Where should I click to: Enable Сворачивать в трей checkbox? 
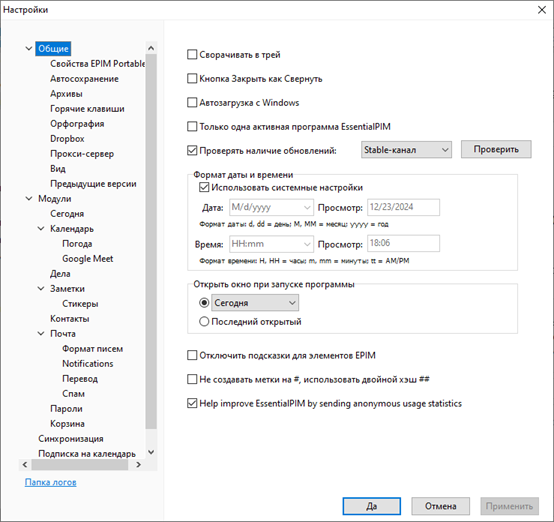pos(192,54)
